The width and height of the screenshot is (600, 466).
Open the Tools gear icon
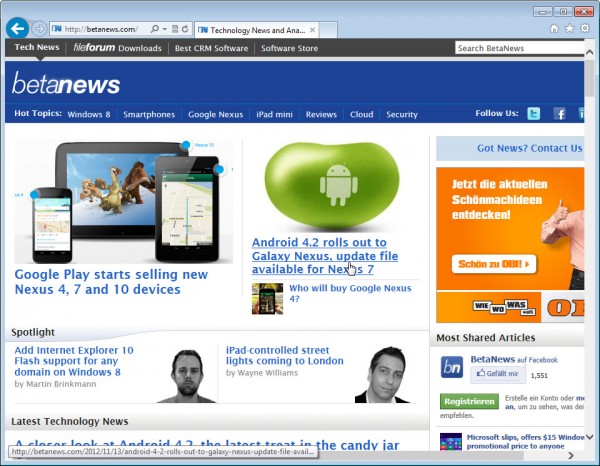(585, 28)
